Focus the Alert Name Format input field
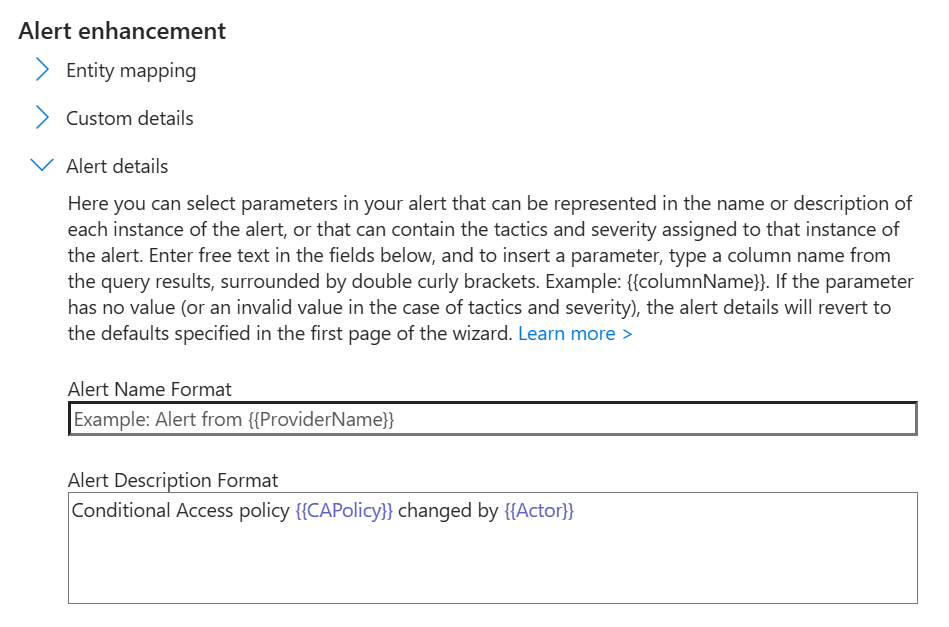This screenshot has width=949, height=627. click(x=492, y=419)
